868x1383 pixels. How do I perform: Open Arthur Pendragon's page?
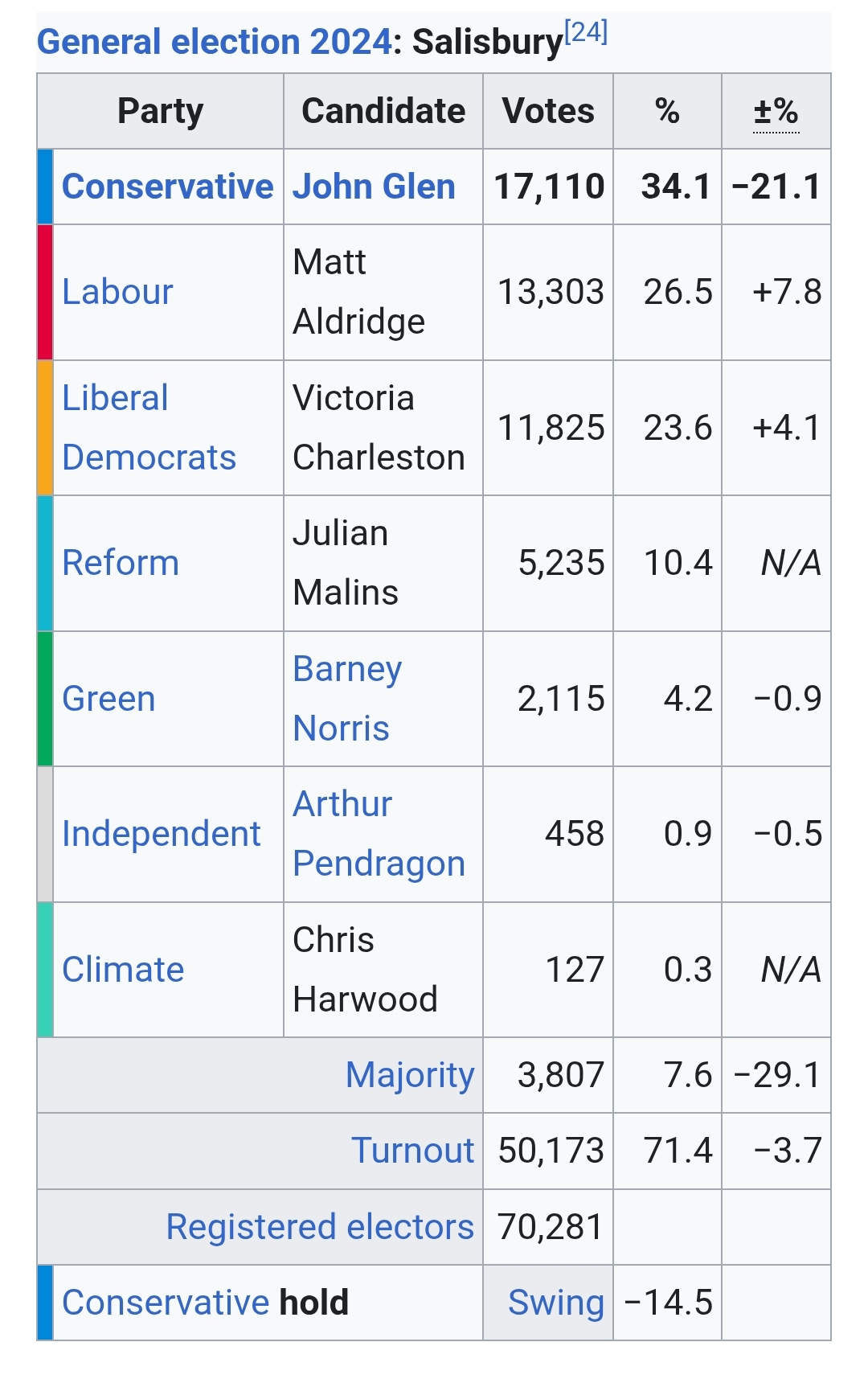(379, 834)
